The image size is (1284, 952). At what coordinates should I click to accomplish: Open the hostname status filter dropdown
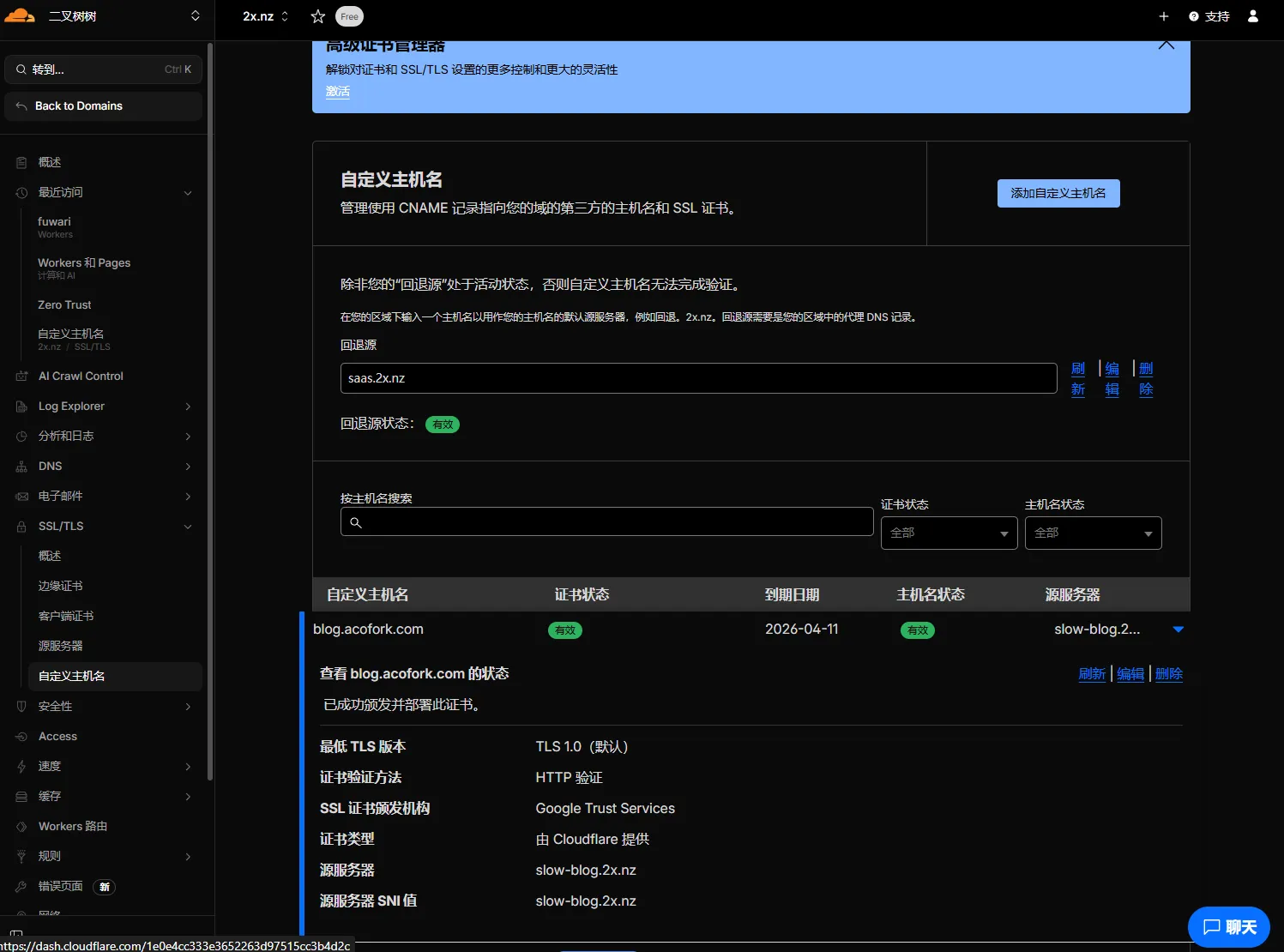click(x=1093, y=533)
